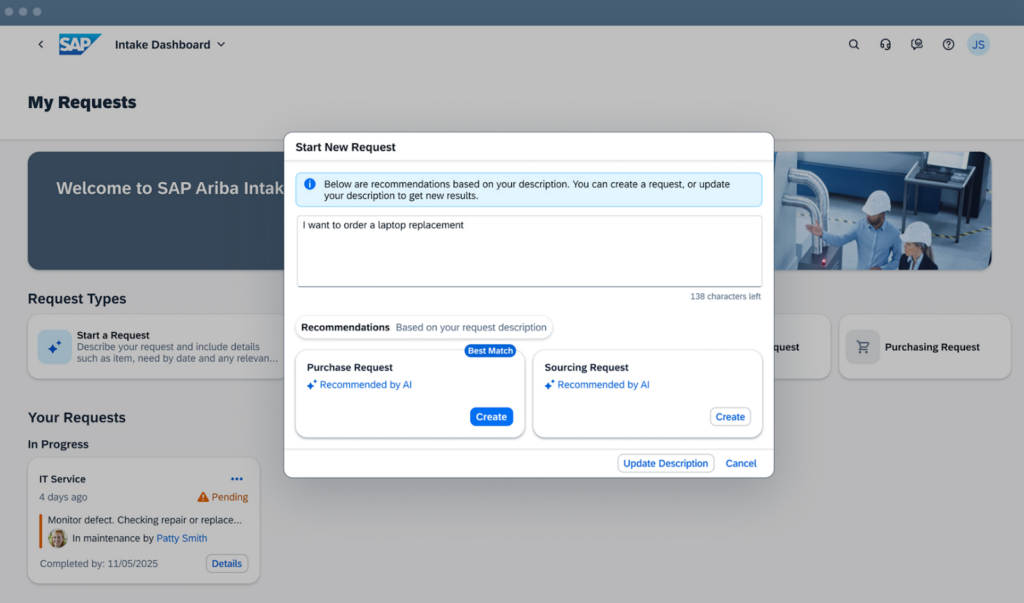The height and width of the screenshot is (603, 1024).
Task: Open the help question mark icon
Action: 948,44
